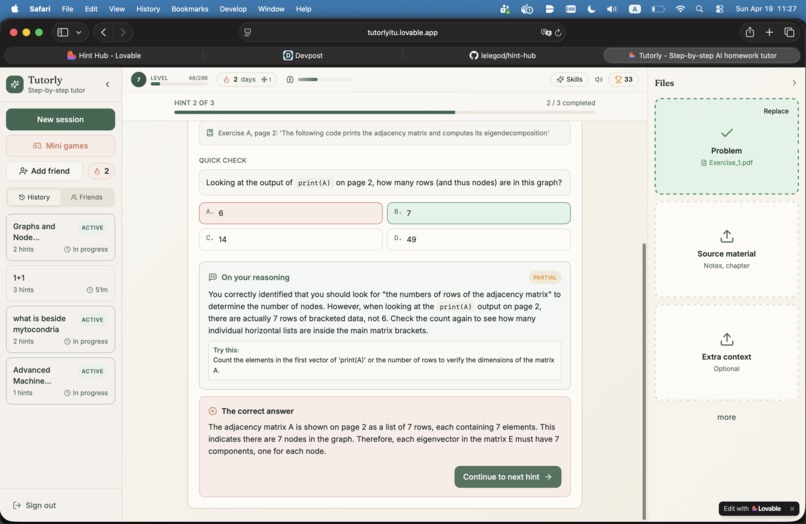Select answer C. 14

click(290, 239)
